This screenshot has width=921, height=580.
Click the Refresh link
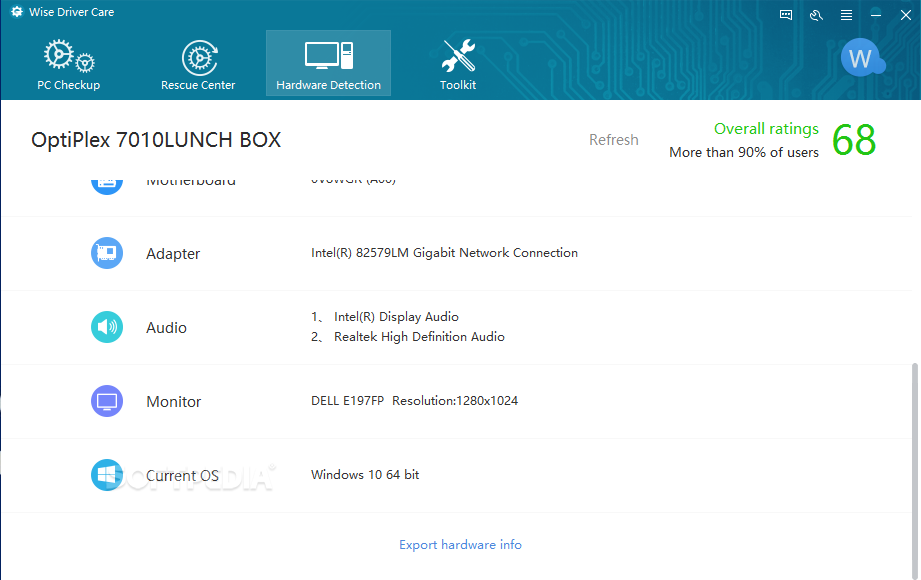[x=614, y=140]
